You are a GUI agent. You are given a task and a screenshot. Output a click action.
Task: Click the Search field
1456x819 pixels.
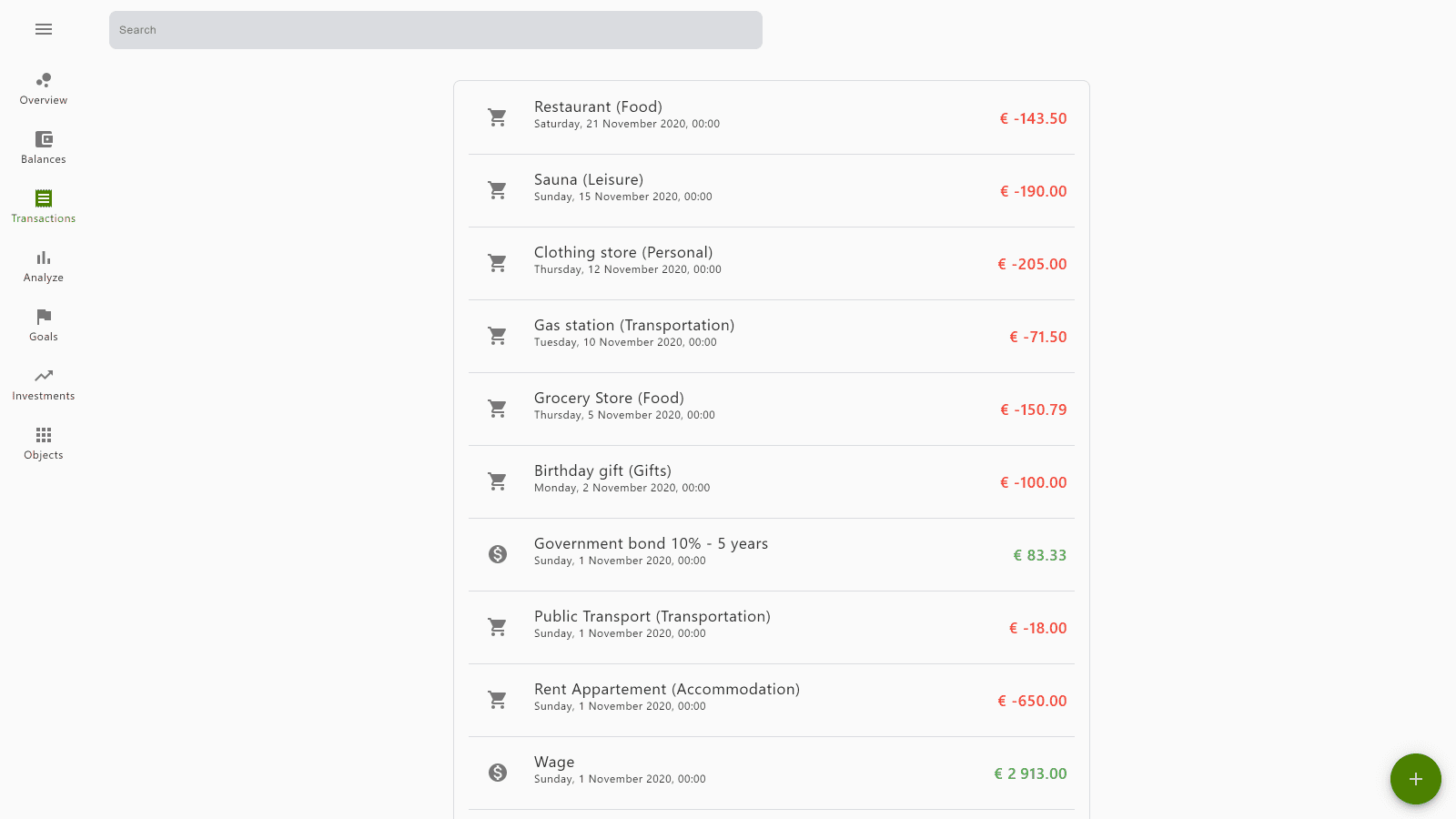coord(436,30)
